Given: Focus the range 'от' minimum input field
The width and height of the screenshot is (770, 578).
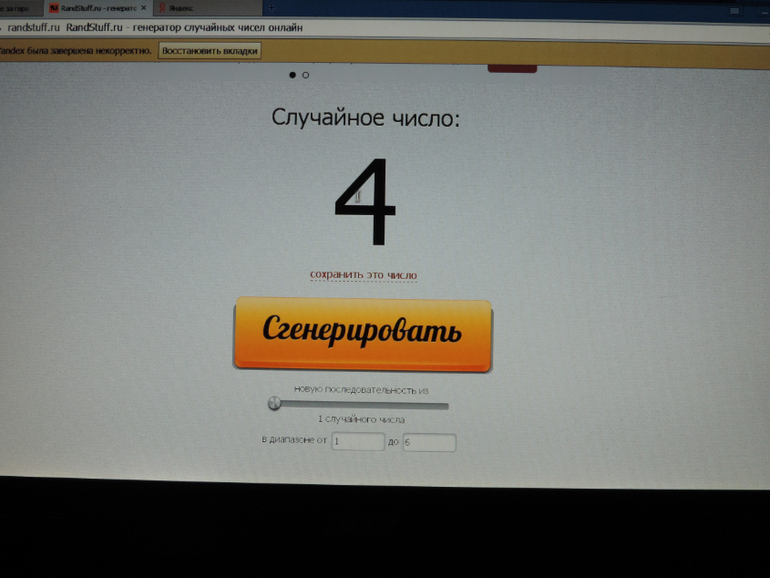Looking at the screenshot, I should [x=358, y=441].
